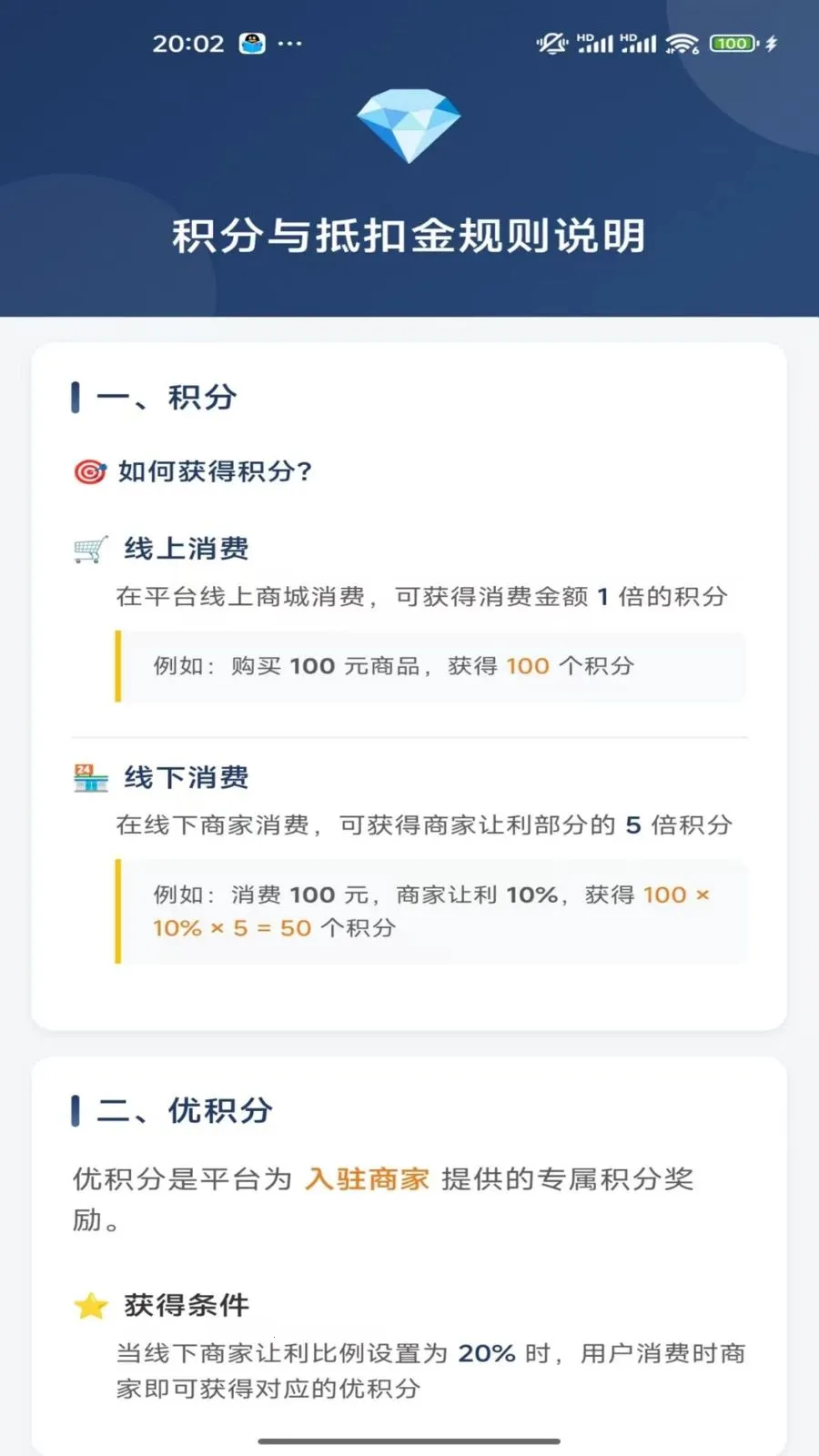Click the 入驻商家 orange highlighted text
The height and width of the screenshot is (1456, 819).
[x=368, y=1179]
